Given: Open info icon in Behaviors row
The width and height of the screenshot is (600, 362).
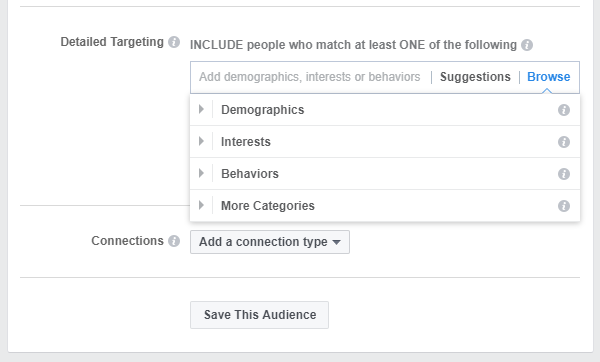Looking at the screenshot, I should click(564, 174).
